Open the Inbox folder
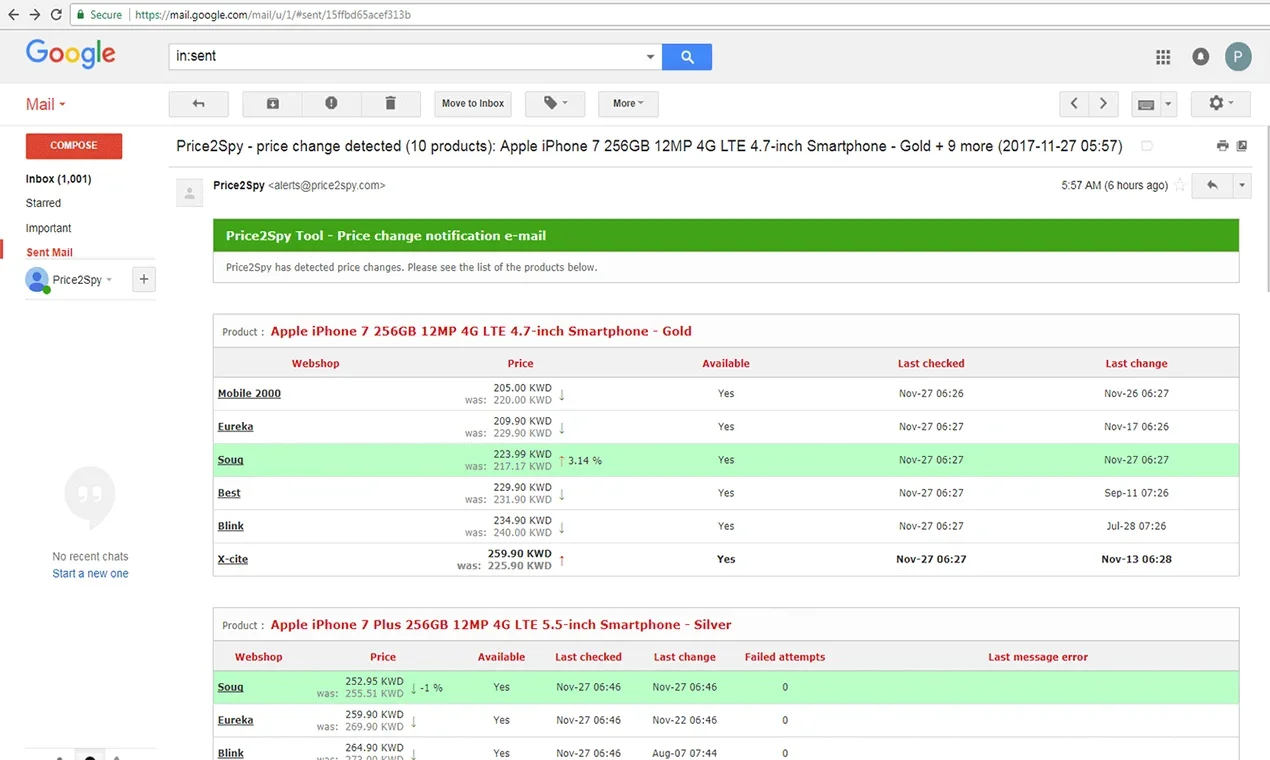 pos(58,179)
